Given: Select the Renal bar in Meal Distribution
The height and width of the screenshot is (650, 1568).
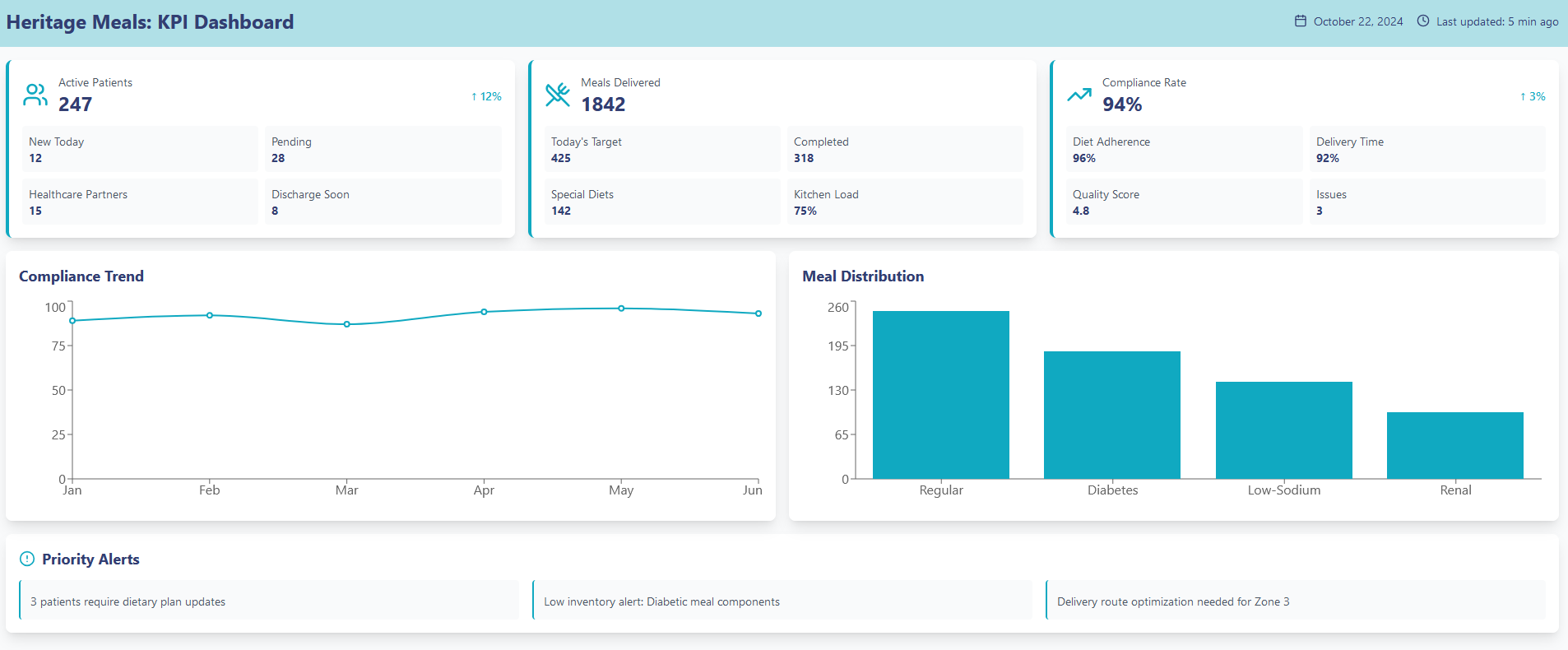Looking at the screenshot, I should click(x=1455, y=445).
